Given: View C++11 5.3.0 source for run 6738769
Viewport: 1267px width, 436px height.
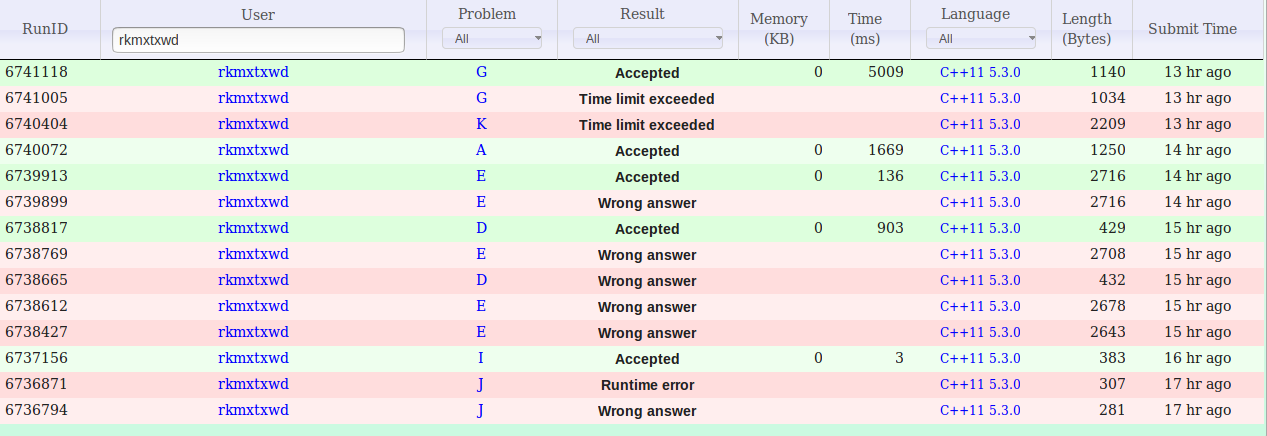Looking at the screenshot, I should click(x=980, y=254).
